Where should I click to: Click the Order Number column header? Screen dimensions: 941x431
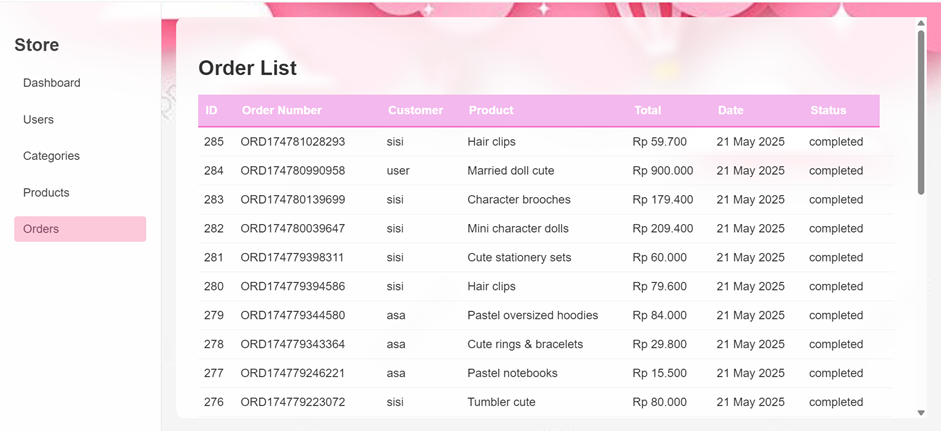tap(282, 110)
